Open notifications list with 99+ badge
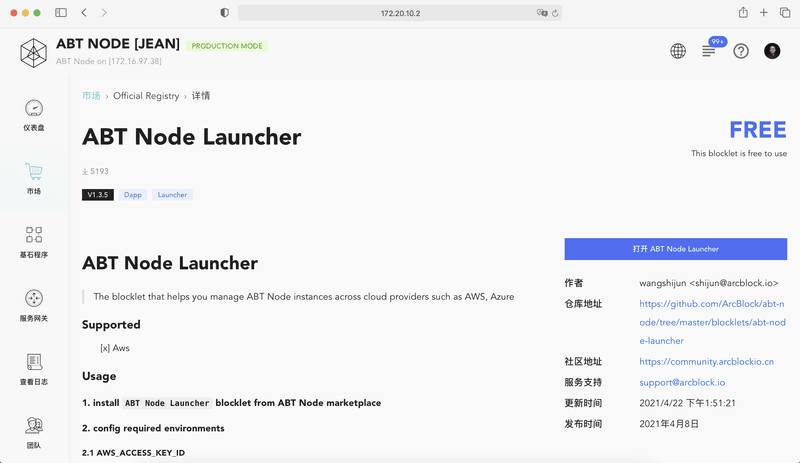 tap(709, 51)
